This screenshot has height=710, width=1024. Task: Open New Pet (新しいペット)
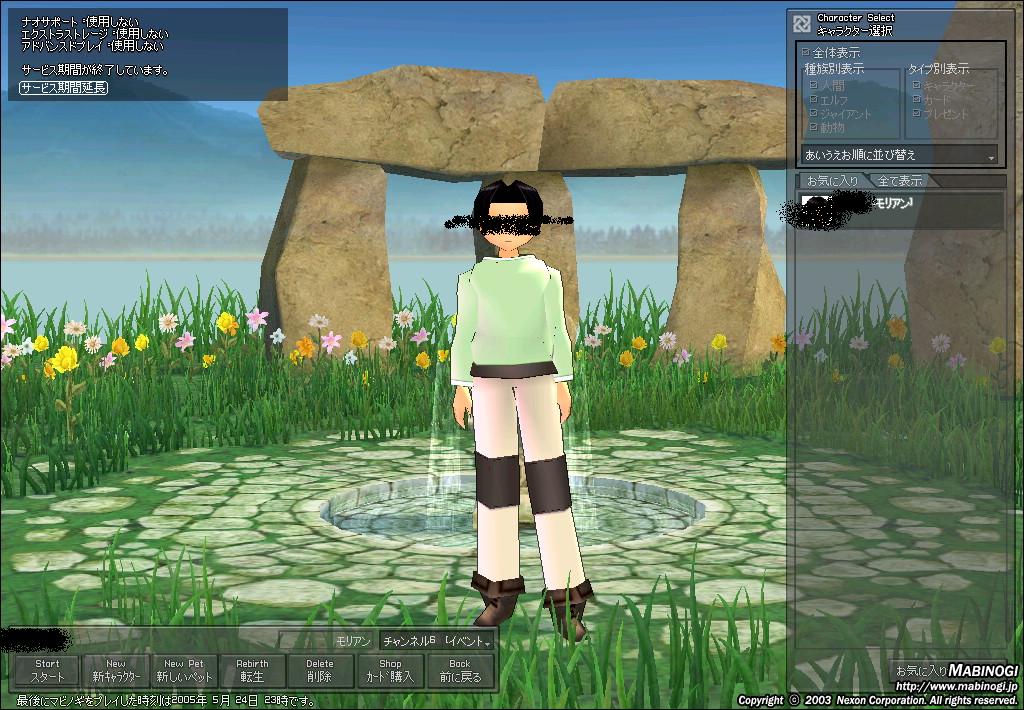click(x=184, y=670)
